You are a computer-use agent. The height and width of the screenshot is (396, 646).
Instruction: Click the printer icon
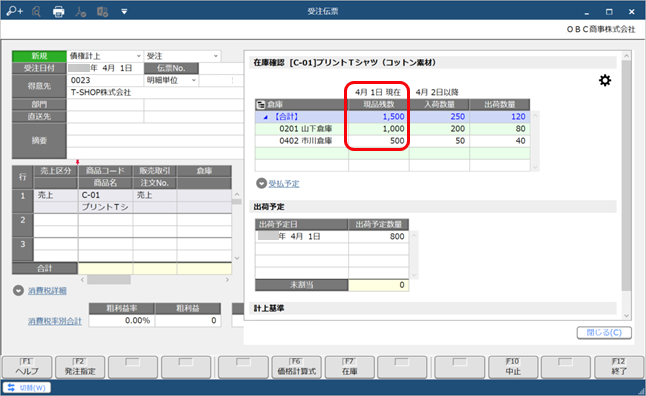(59, 12)
